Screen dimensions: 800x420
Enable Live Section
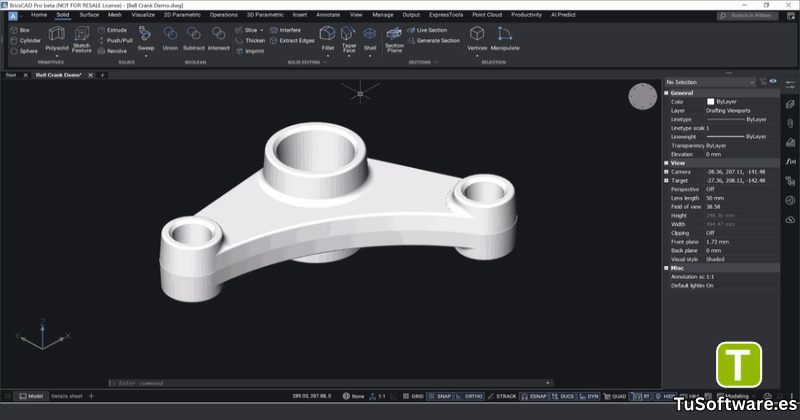[x=427, y=30]
